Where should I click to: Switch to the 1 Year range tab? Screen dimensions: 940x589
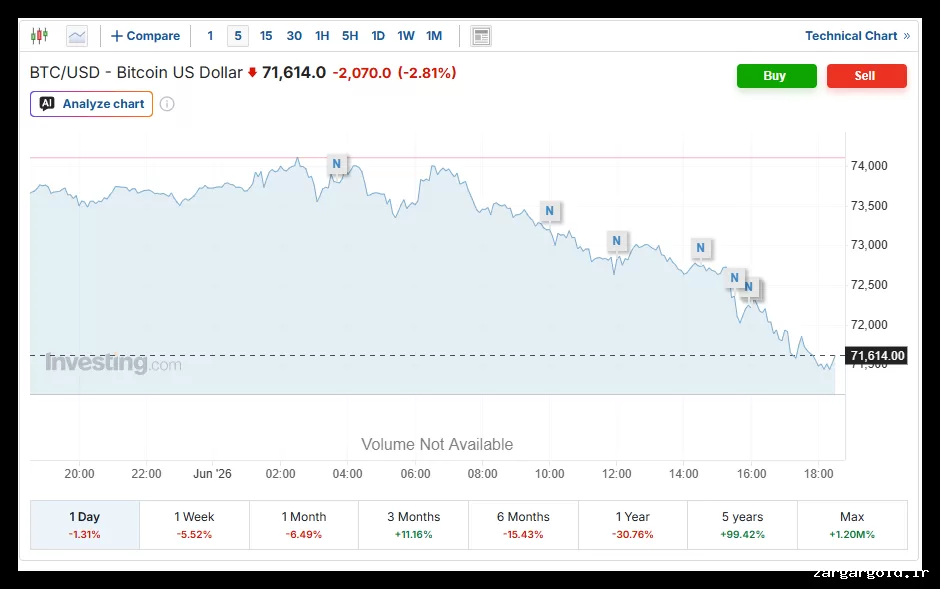[632, 525]
